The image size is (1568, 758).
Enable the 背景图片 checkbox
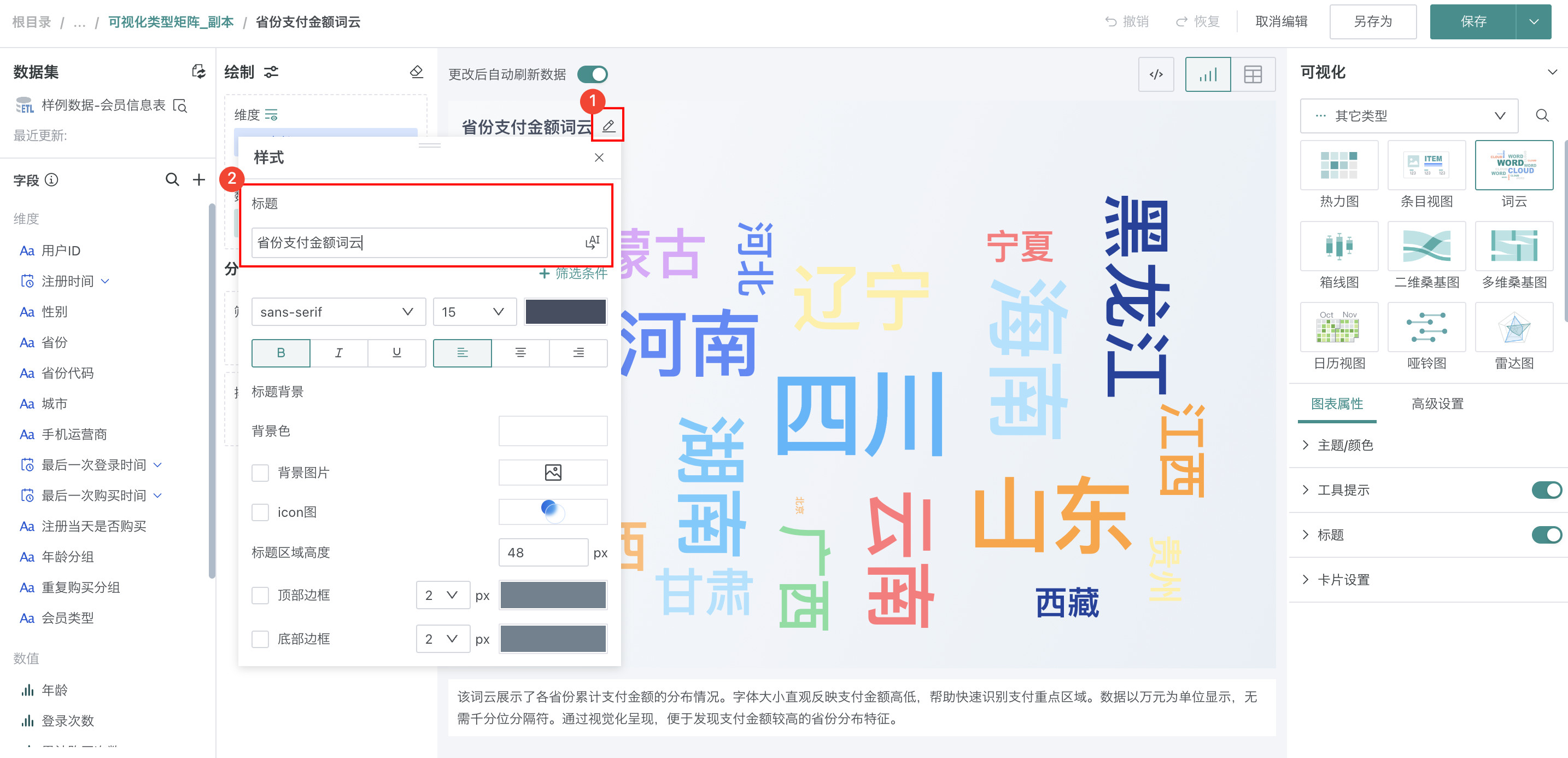(x=261, y=473)
